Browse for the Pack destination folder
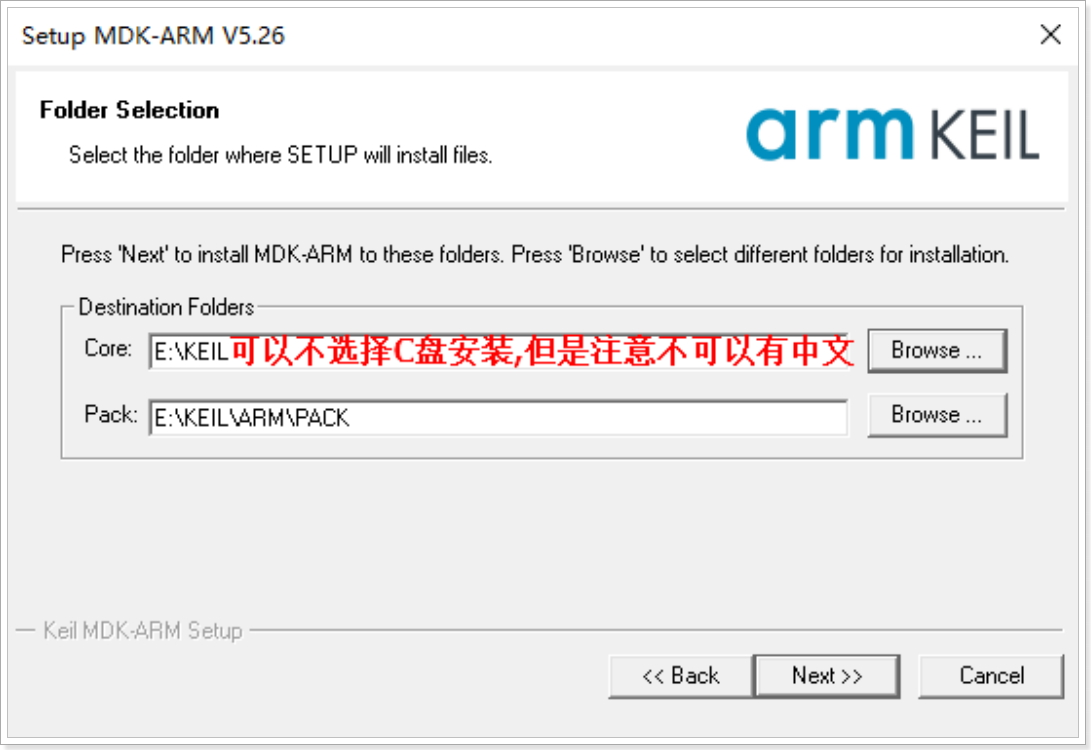This screenshot has width=1091, height=750. pos(937,415)
